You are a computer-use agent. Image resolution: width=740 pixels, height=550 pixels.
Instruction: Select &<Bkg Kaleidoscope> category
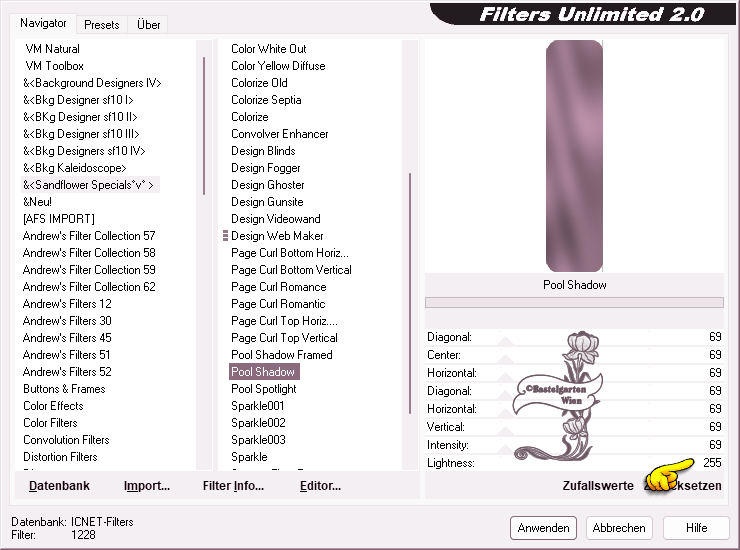(x=75, y=168)
